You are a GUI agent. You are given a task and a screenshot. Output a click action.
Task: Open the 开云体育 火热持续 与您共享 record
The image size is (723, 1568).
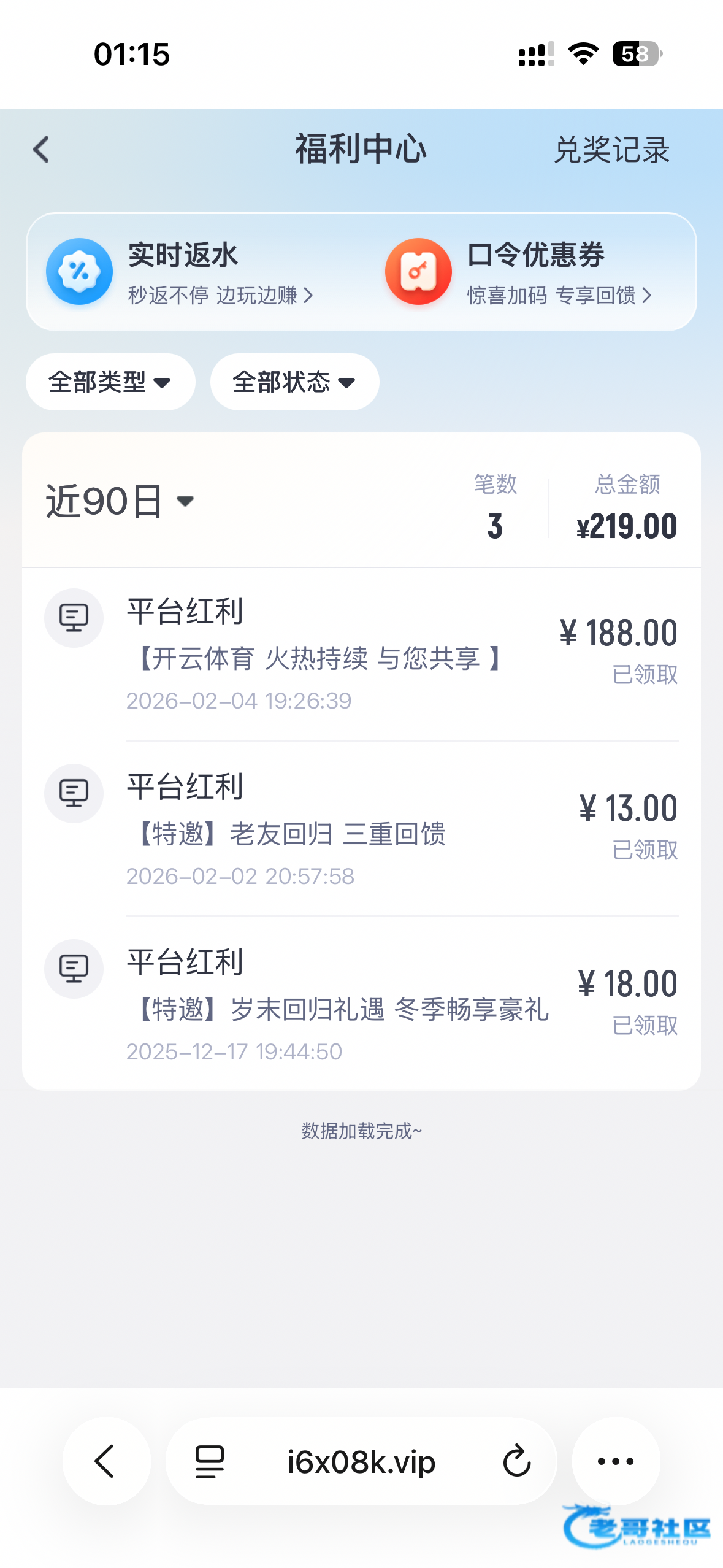pos(319,659)
